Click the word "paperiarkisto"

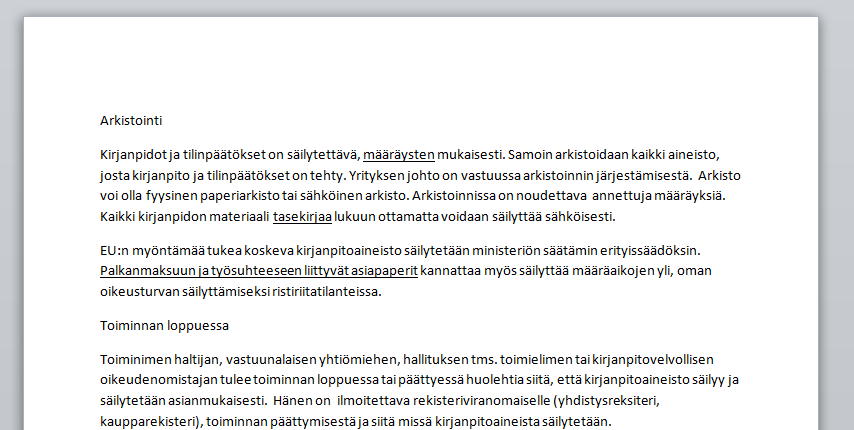pyautogui.click(x=240, y=196)
